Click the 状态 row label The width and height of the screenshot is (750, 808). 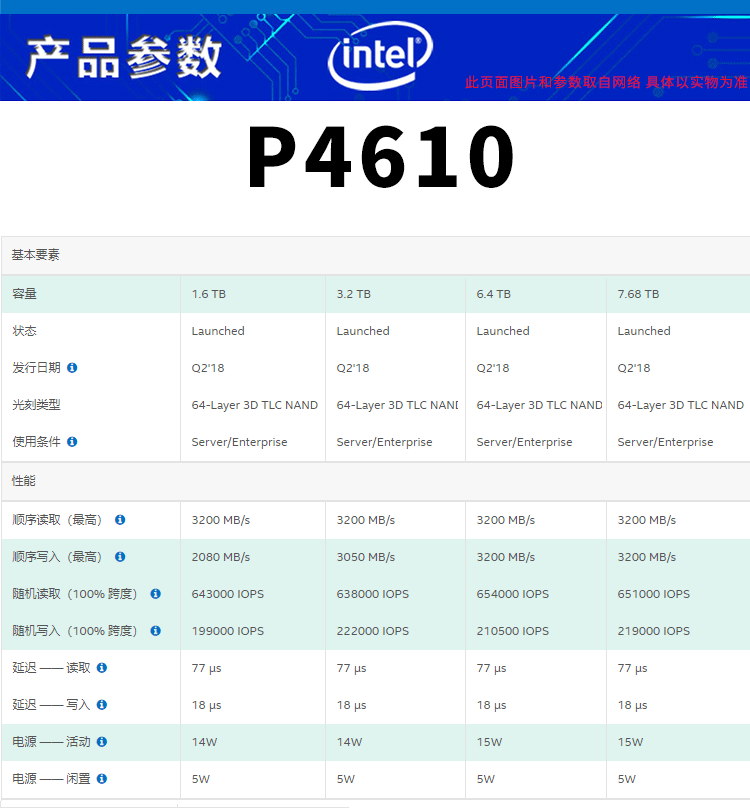(x=24, y=331)
